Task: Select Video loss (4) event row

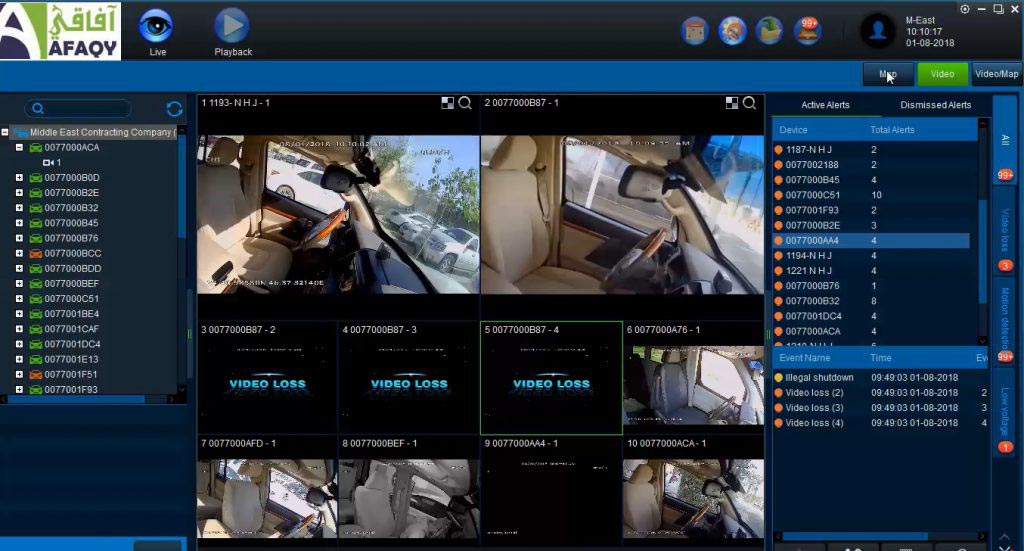Action: tap(880, 423)
